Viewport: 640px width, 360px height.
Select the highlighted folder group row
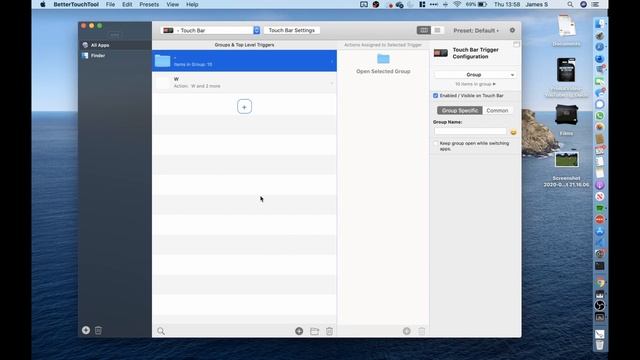pos(244,61)
